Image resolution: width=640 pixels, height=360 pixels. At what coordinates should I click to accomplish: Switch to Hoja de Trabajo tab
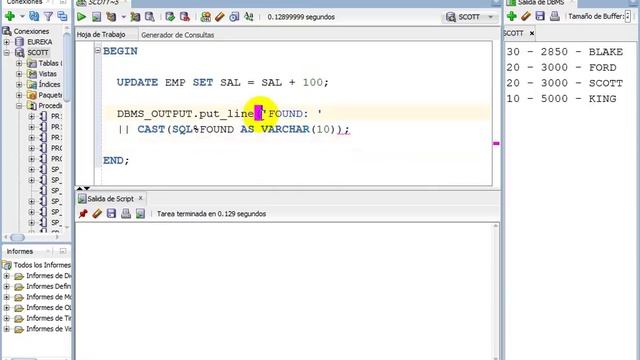[101, 35]
